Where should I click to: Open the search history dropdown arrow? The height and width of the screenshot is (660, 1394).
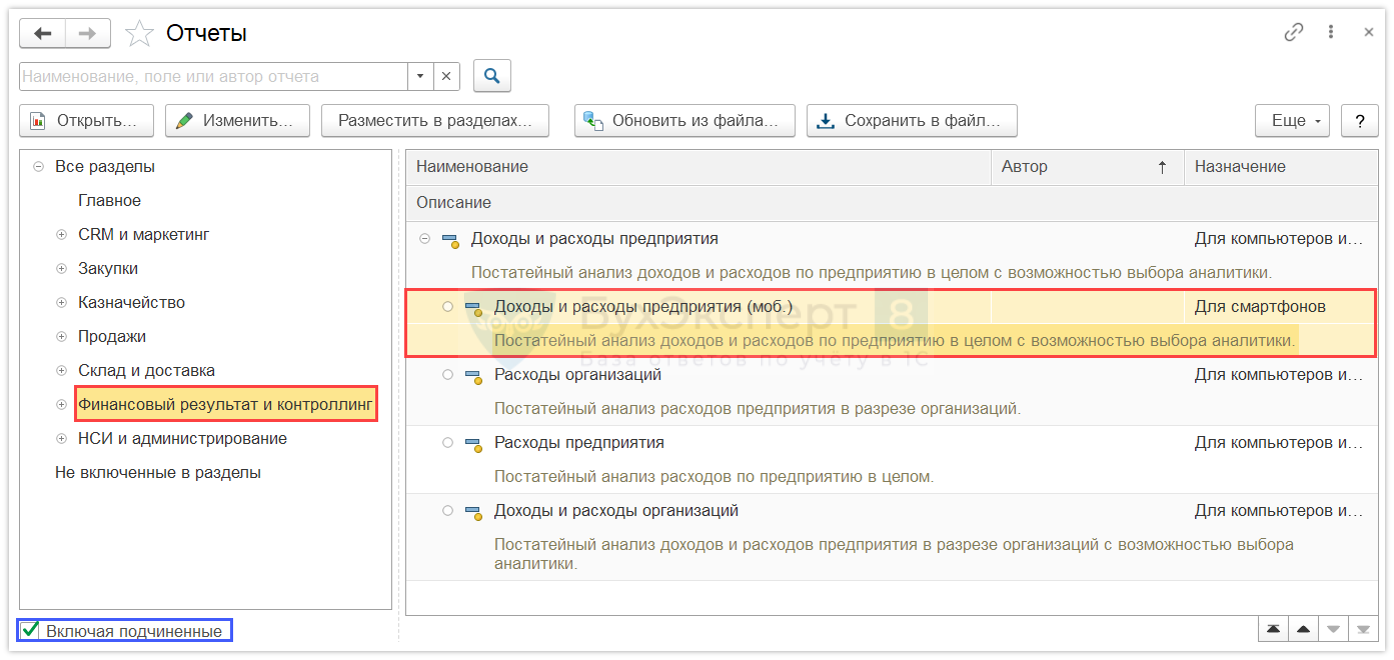(420, 76)
